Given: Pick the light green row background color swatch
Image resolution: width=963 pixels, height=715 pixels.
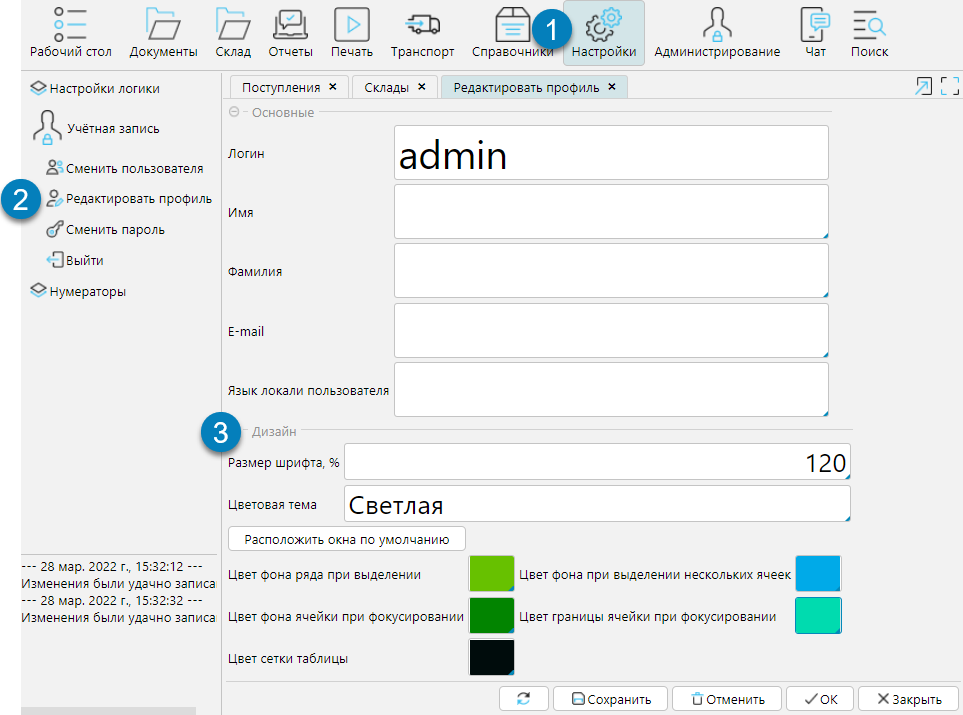Looking at the screenshot, I should pyautogui.click(x=491, y=574).
